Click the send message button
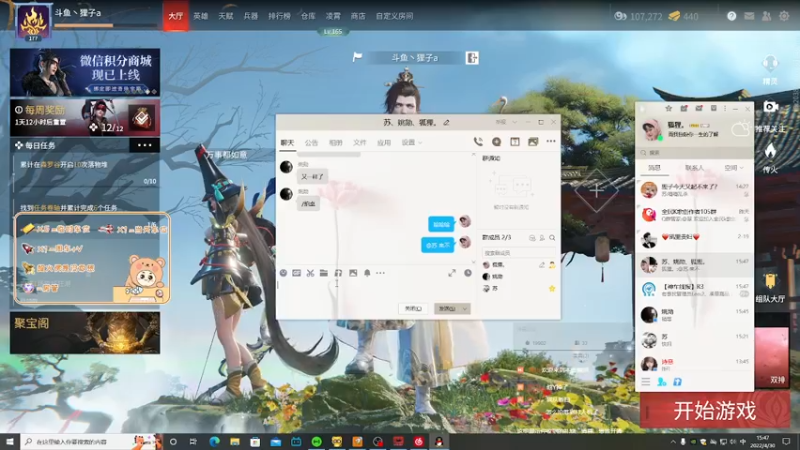 click(x=447, y=309)
